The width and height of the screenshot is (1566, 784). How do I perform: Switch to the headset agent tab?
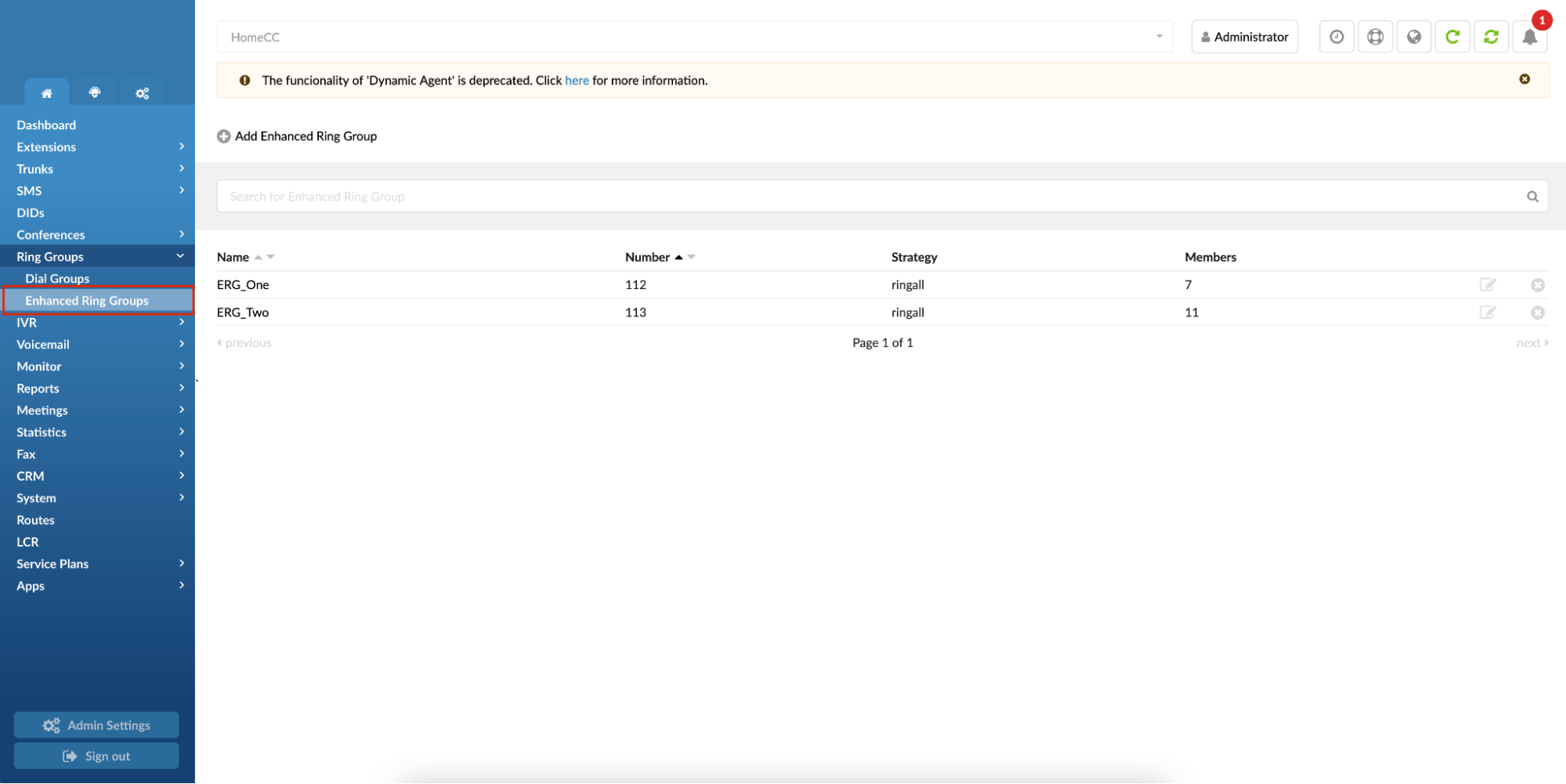(95, 92)
